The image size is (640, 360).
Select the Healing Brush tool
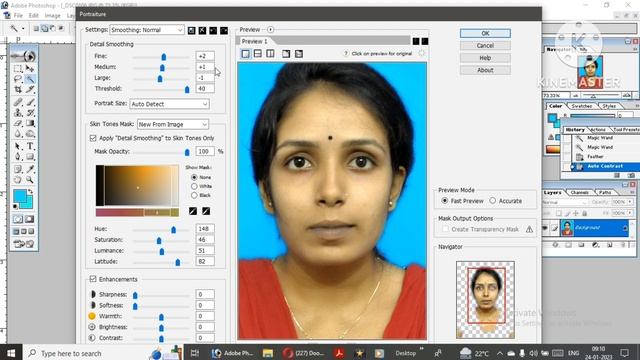point(18,102)
